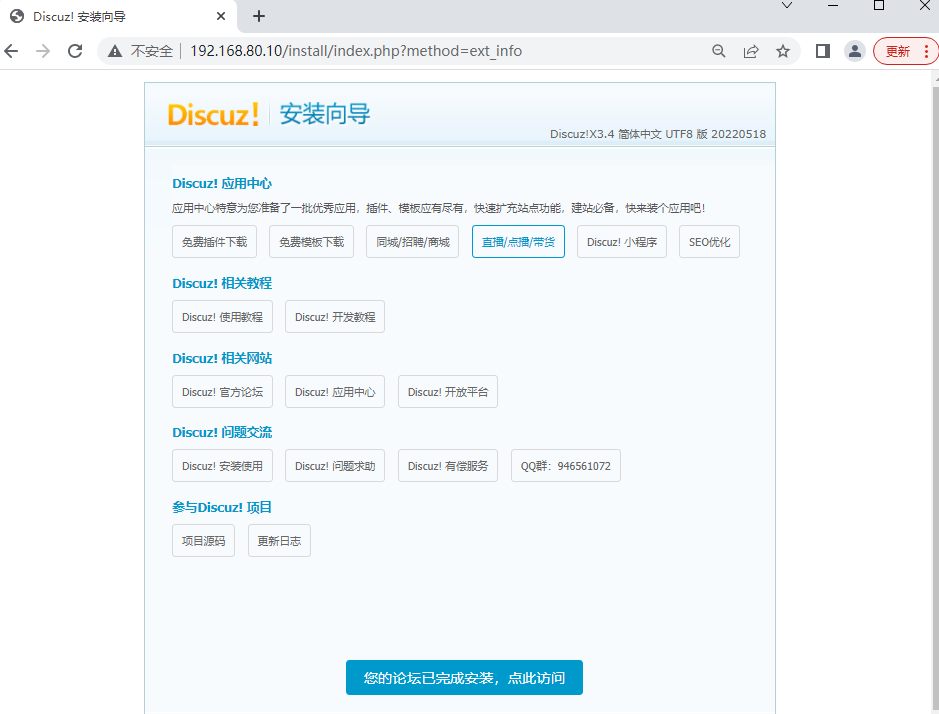This screenshot has width=939, height=714.
Task: Open the zoom magnifier in address bar
Action: pyautogui.click(x=719, y=51)
